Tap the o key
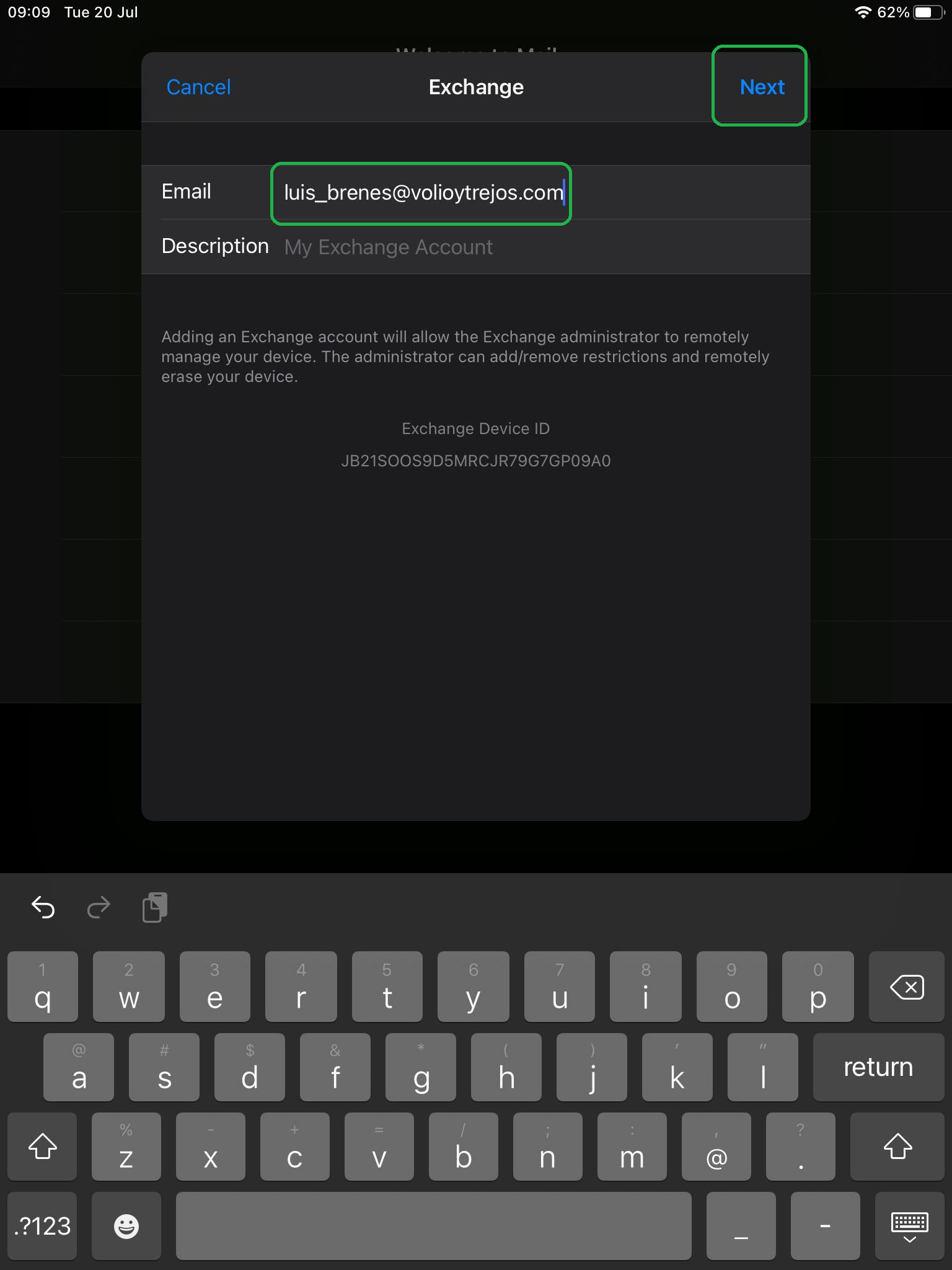This screenshot has width=952, height=1270. coord(732,987)
